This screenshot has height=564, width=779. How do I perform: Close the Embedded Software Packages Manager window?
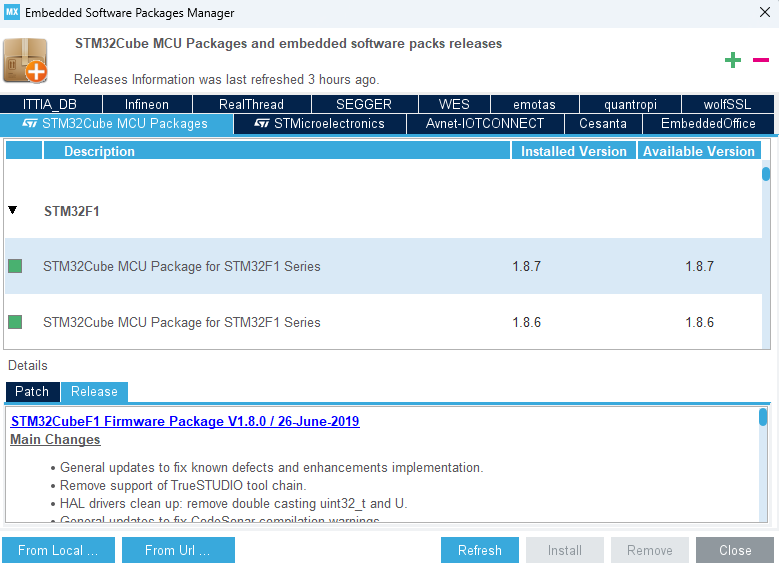tap(765, 12)
